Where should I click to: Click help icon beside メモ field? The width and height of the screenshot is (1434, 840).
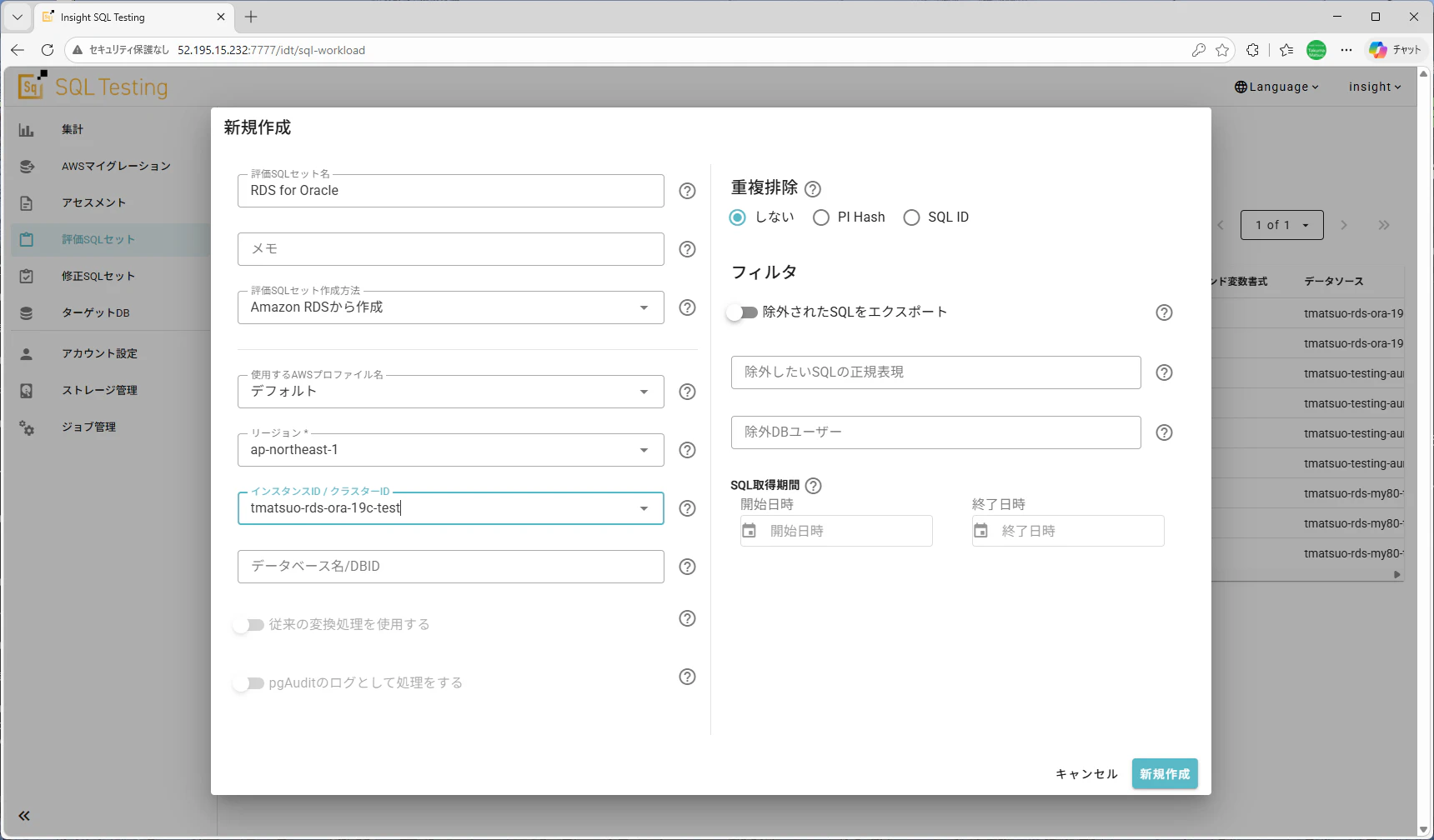click(687, 249)
